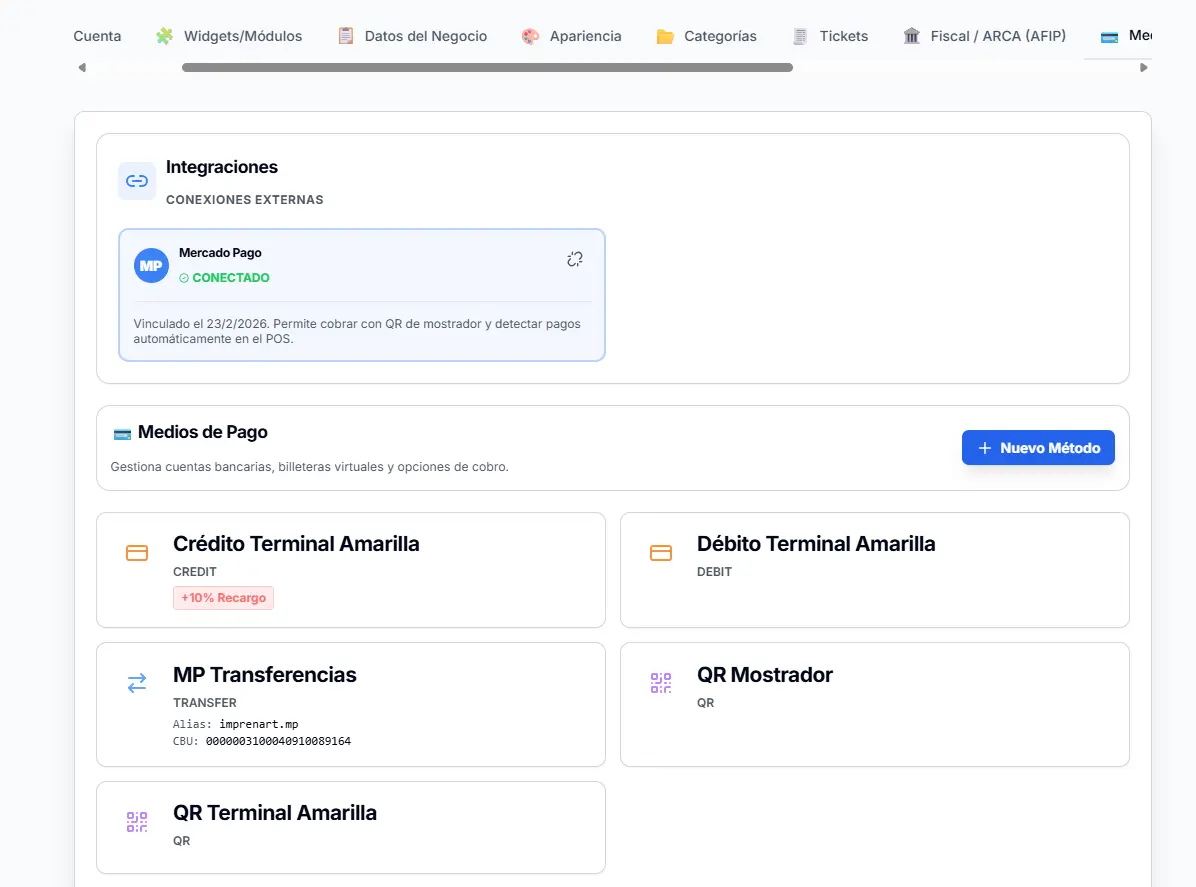Click the Mercado Pago unlink icon
Viewport: 1196px width, 887px height.
coord(575,259)
